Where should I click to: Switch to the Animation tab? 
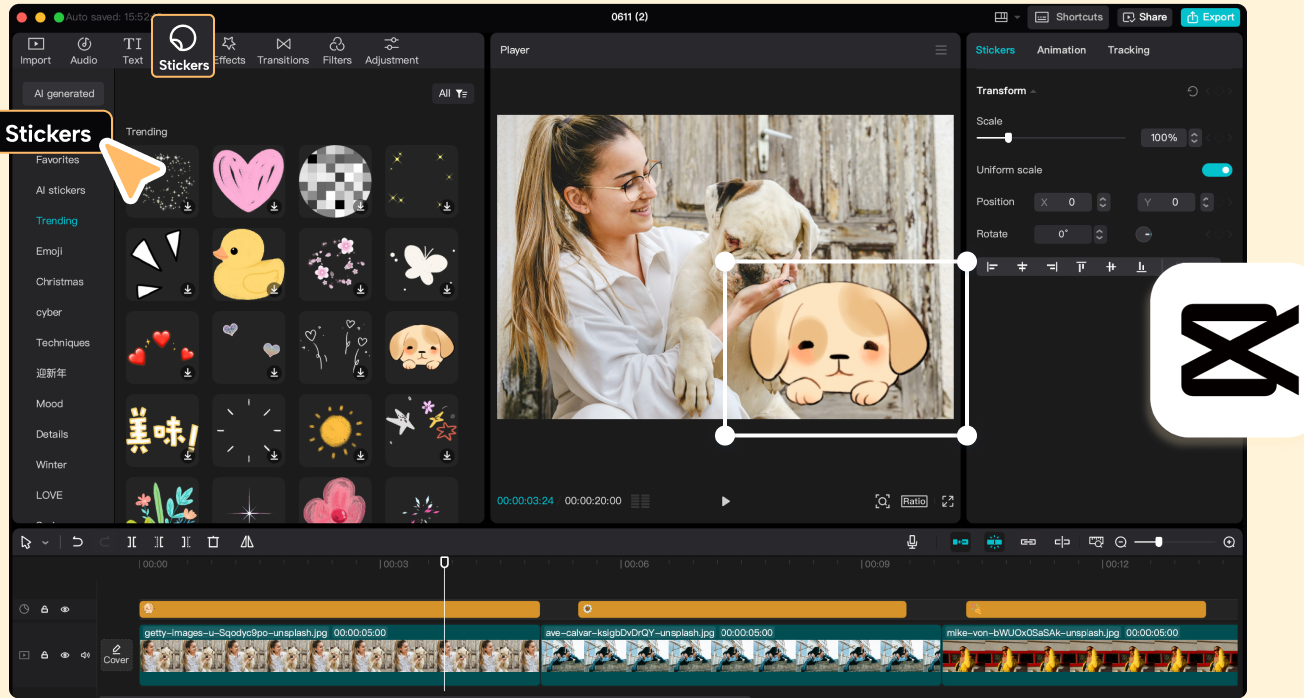tap(1061, 50)
